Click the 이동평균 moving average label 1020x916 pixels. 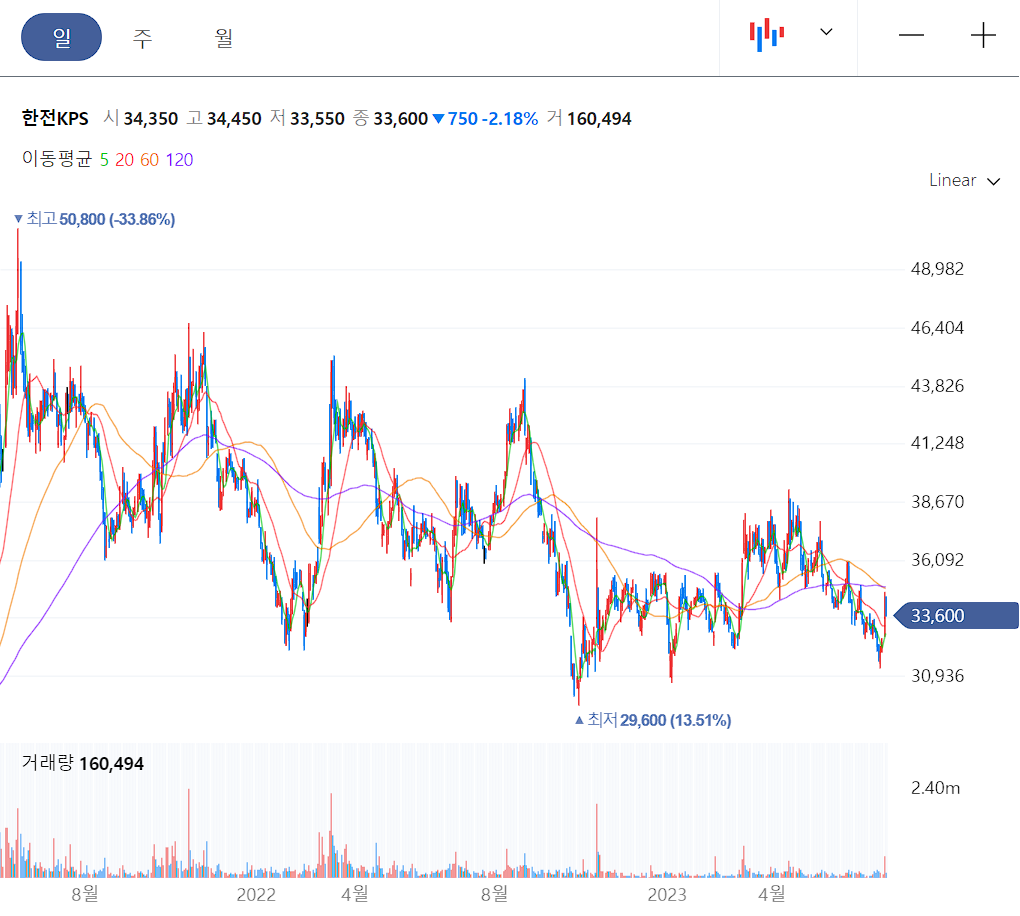pos(57,159)
